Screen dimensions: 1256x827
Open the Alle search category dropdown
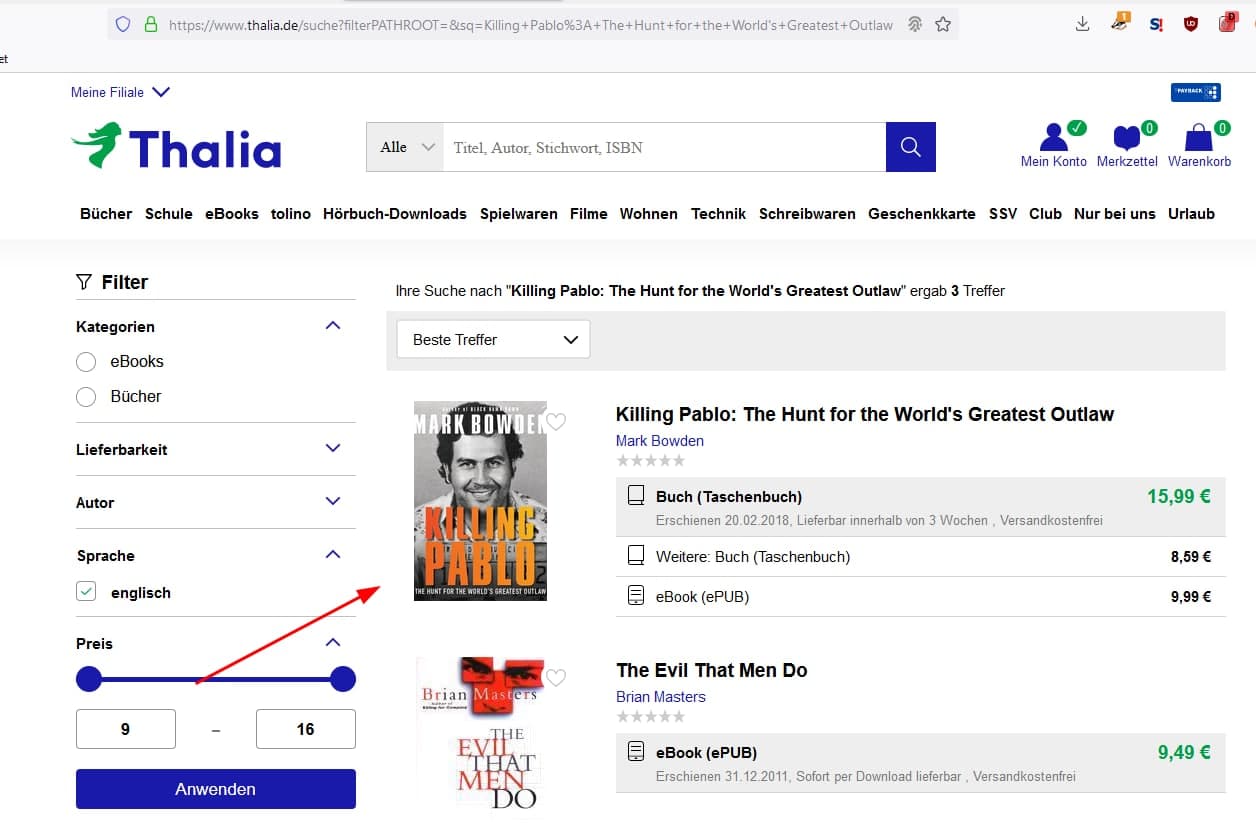(405, 147)
